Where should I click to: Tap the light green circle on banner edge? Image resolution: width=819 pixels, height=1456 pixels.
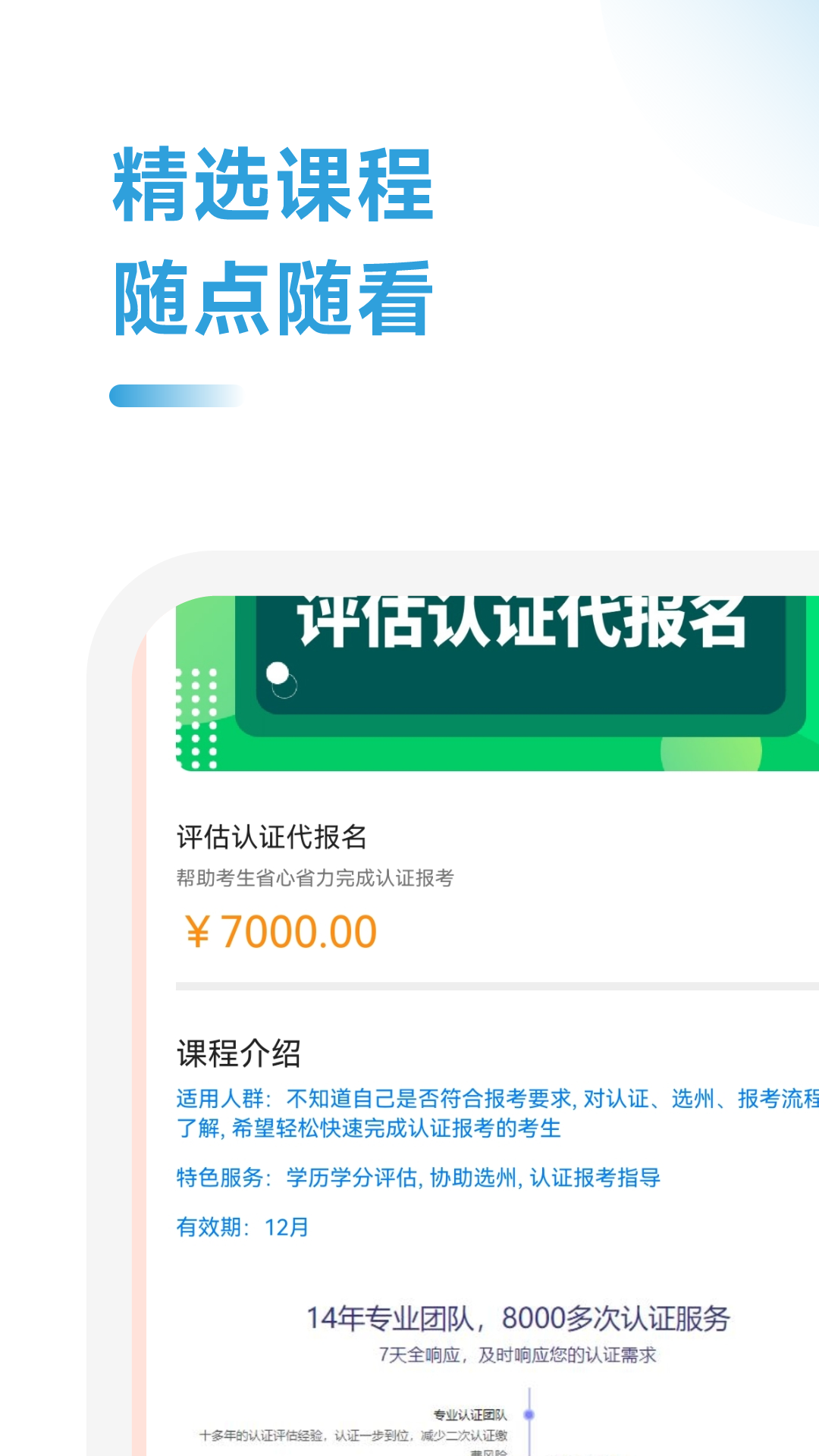click(x=711, y=752)
